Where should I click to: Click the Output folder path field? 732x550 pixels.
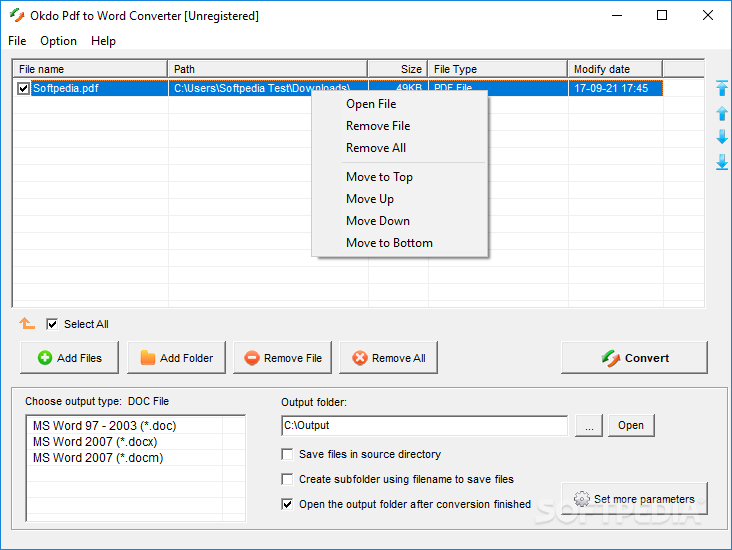[x=425, y=425]
